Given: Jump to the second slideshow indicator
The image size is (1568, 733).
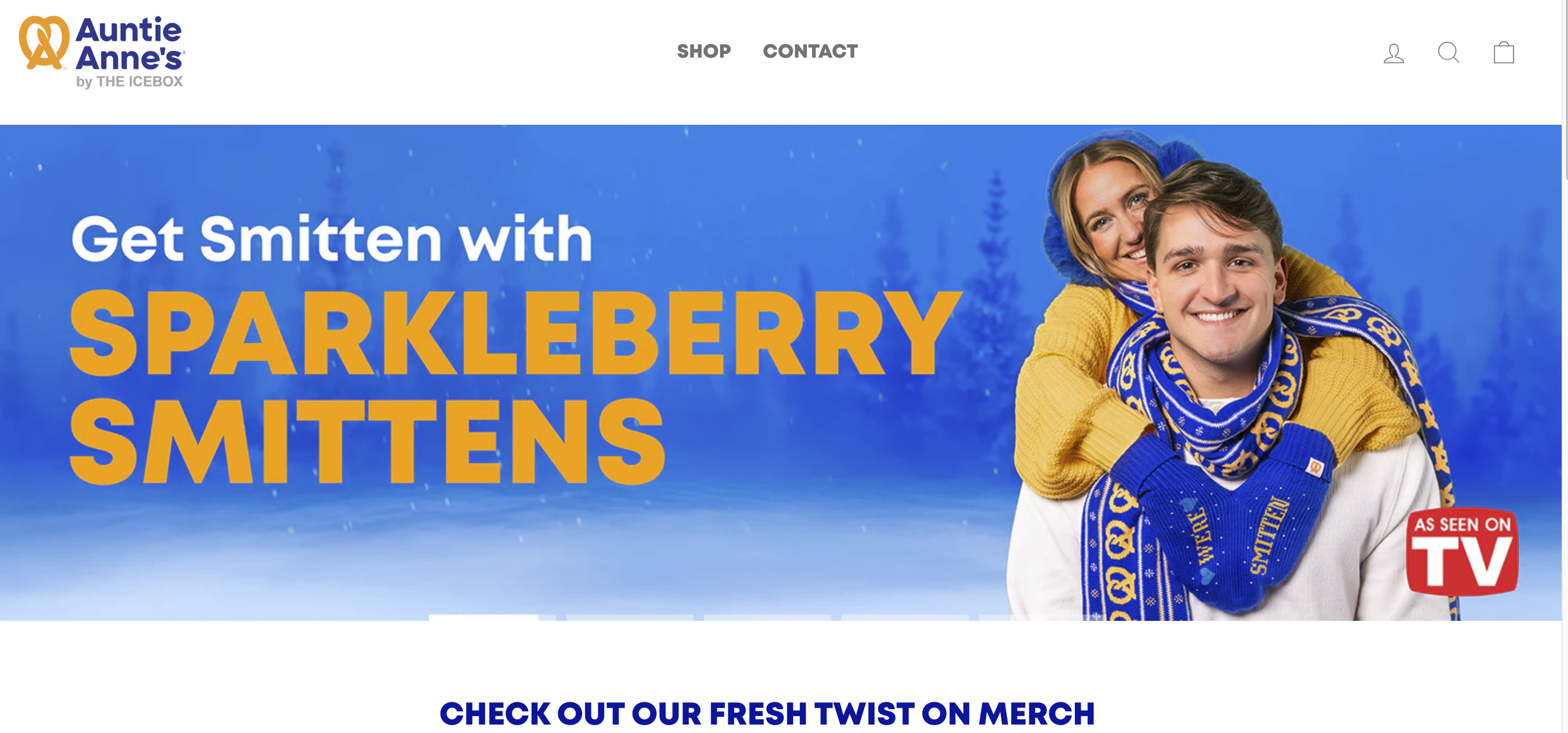Looking at the screenshot, I should (630, 618).
